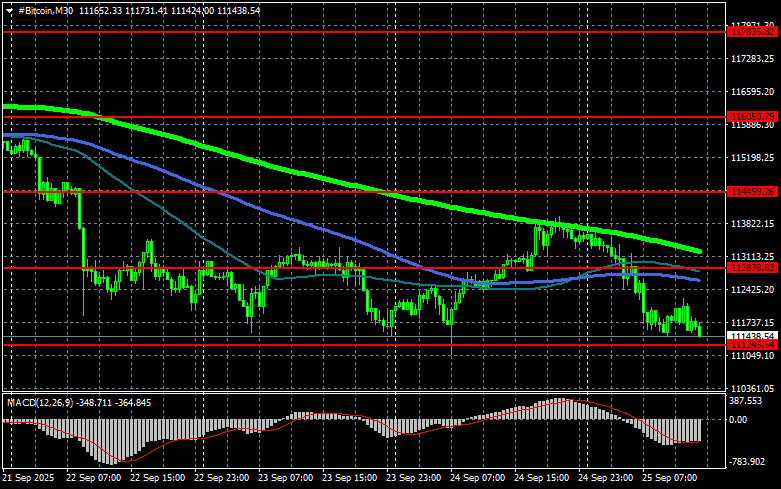
Task: Select the red 111245.54 level label
Action: coord(752,345)
